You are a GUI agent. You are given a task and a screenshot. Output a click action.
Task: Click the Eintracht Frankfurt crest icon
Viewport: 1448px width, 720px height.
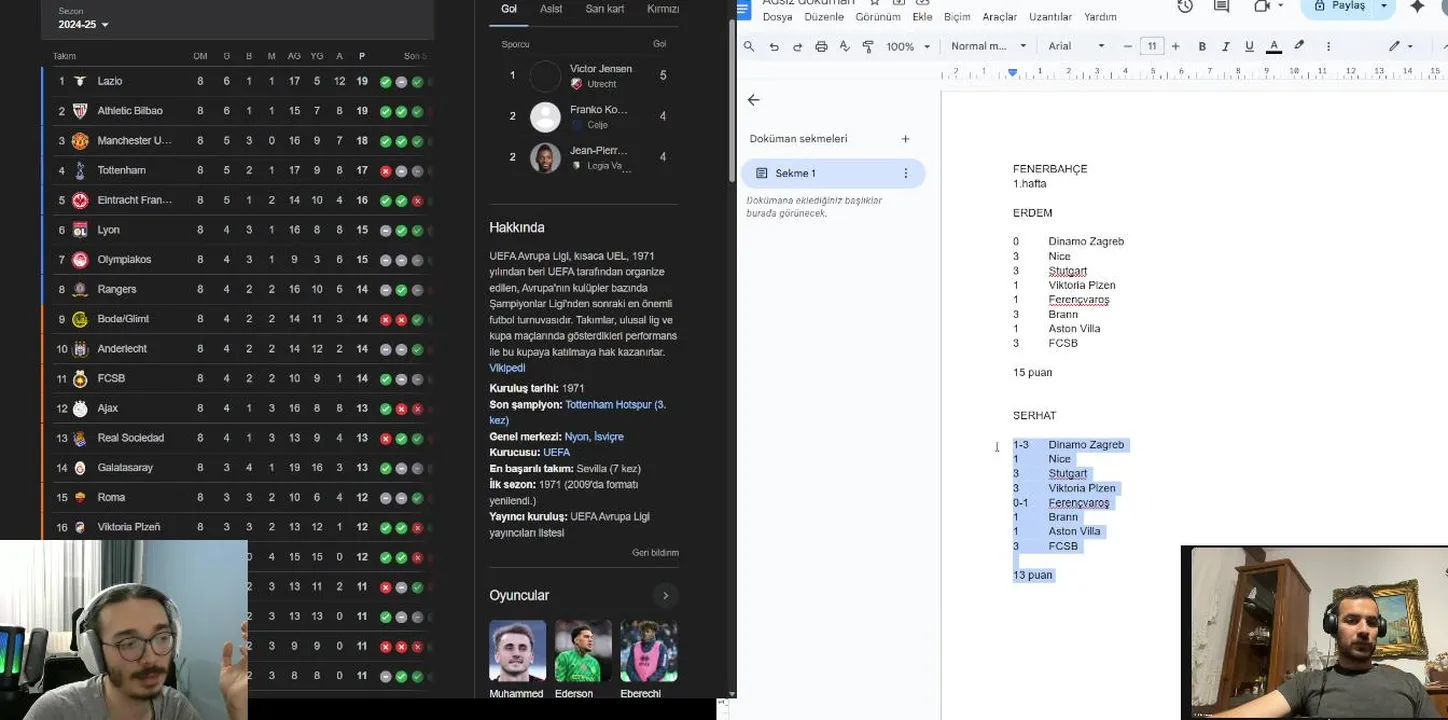pos(80,200)
